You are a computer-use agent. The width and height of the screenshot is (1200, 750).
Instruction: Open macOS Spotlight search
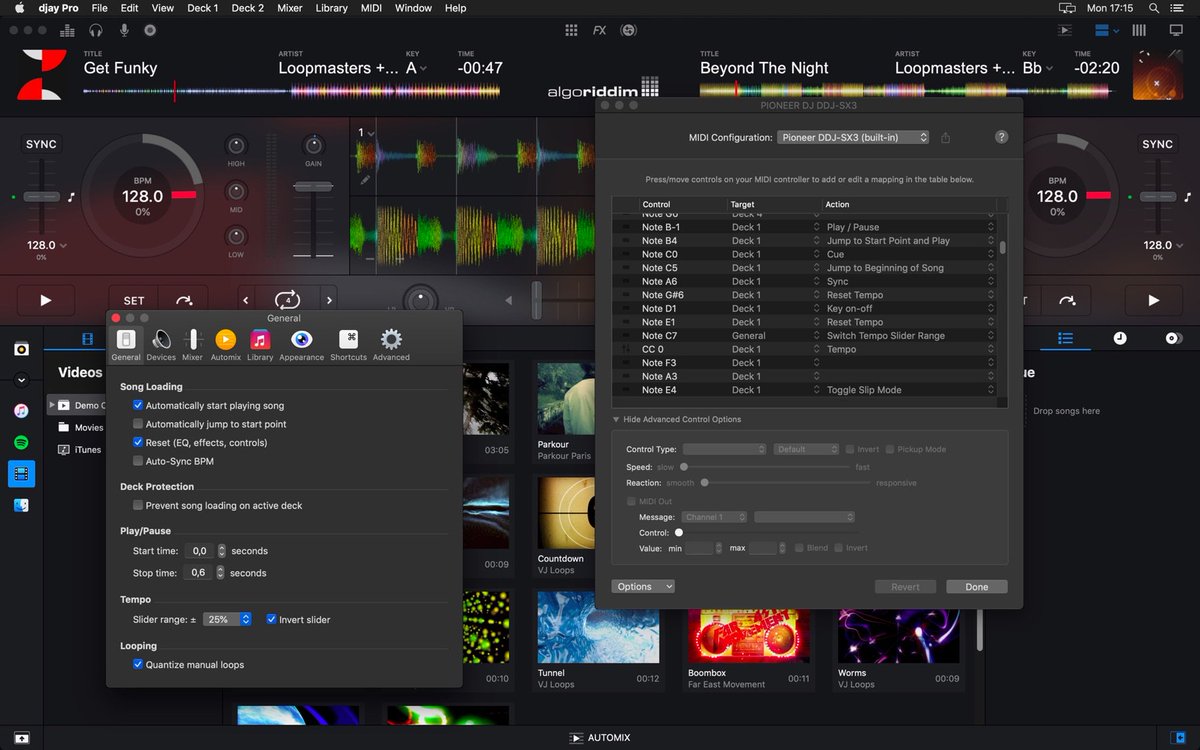click(x=1153, y=8)
